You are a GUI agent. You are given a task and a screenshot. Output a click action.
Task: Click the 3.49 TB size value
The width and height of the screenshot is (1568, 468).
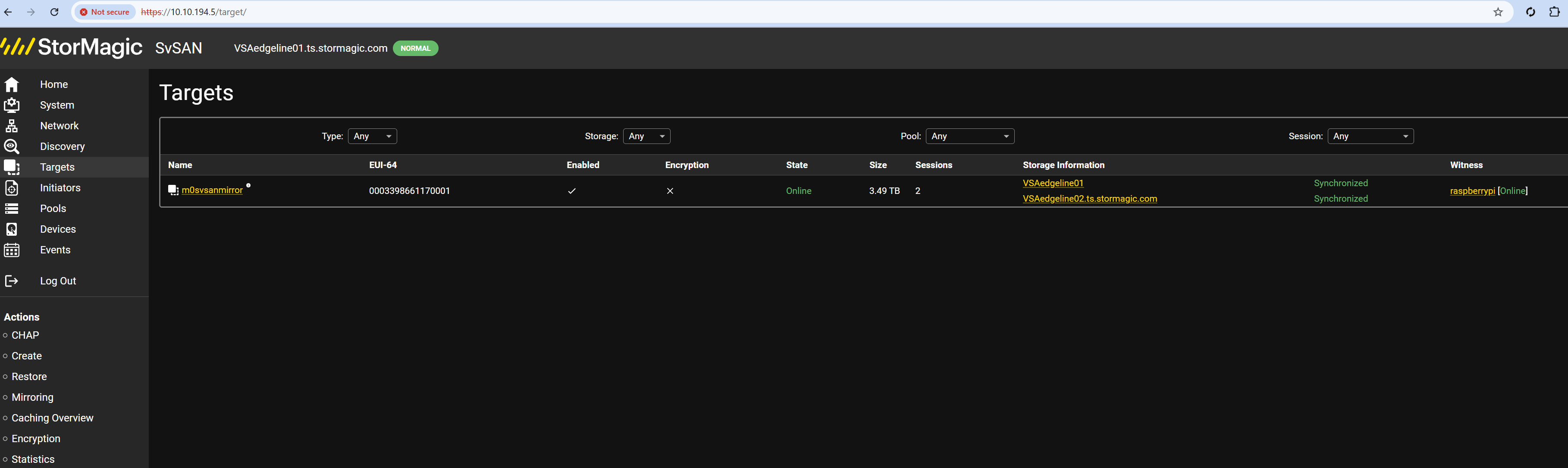[884, 190]
